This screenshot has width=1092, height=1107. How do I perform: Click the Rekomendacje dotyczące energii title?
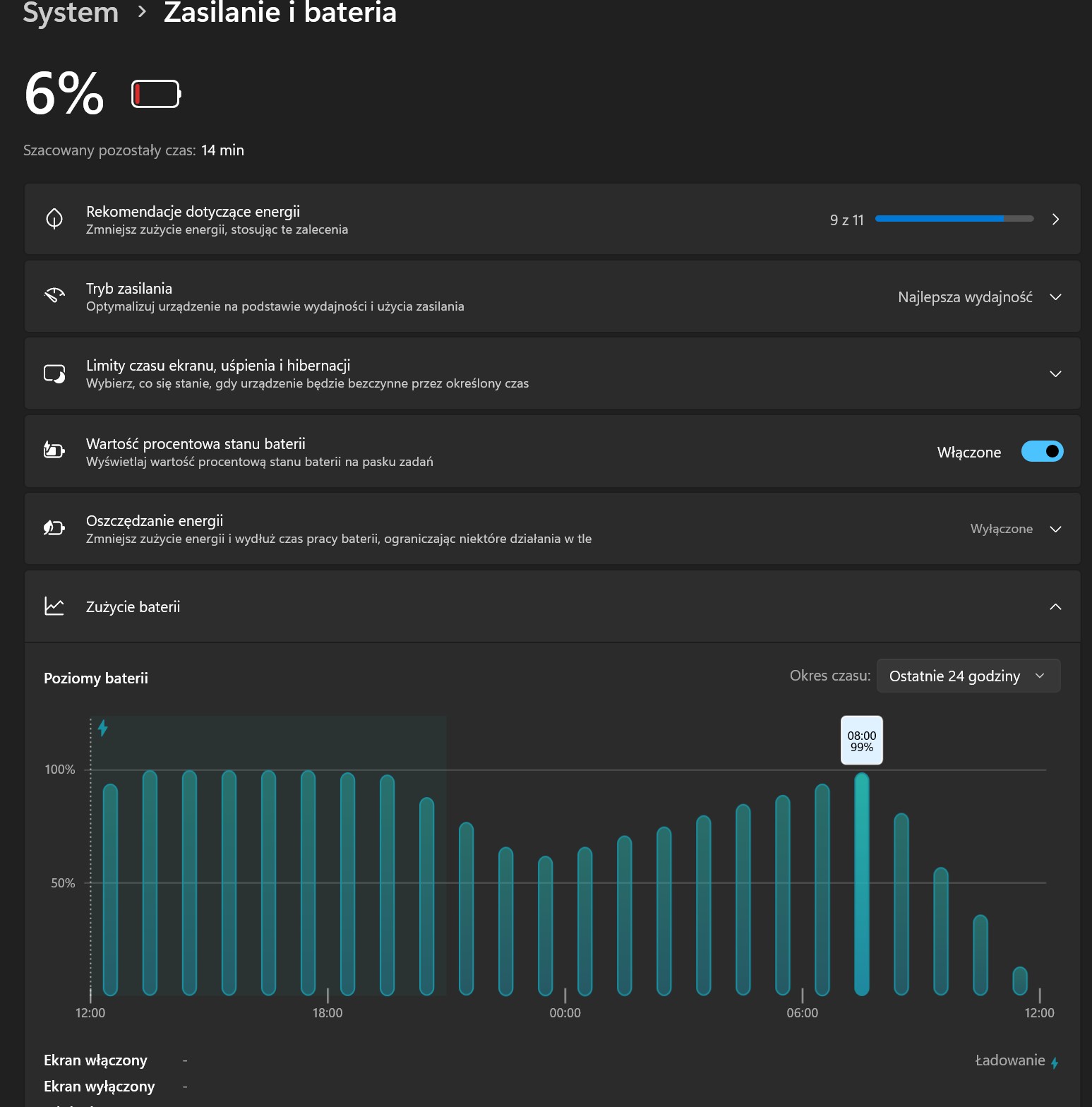[x=193, y=212]
